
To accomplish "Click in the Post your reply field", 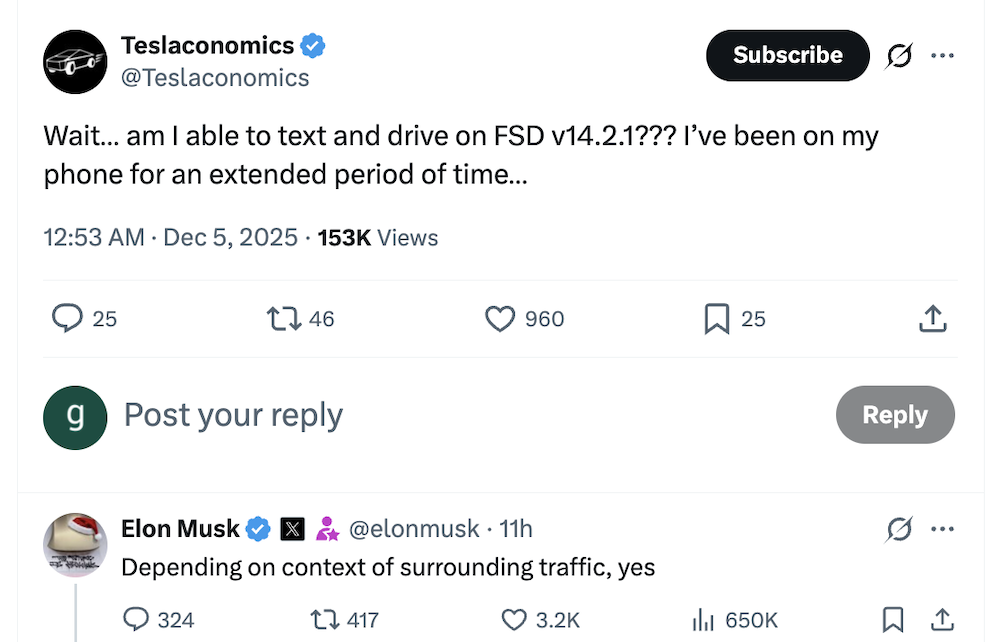I will click(x=450, y=415).
